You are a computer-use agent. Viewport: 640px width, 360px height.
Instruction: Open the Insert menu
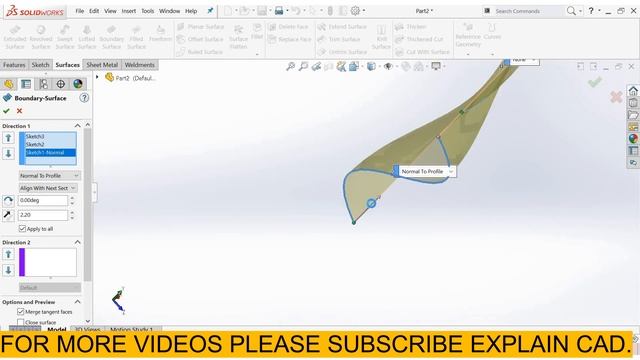pos(129,11)
